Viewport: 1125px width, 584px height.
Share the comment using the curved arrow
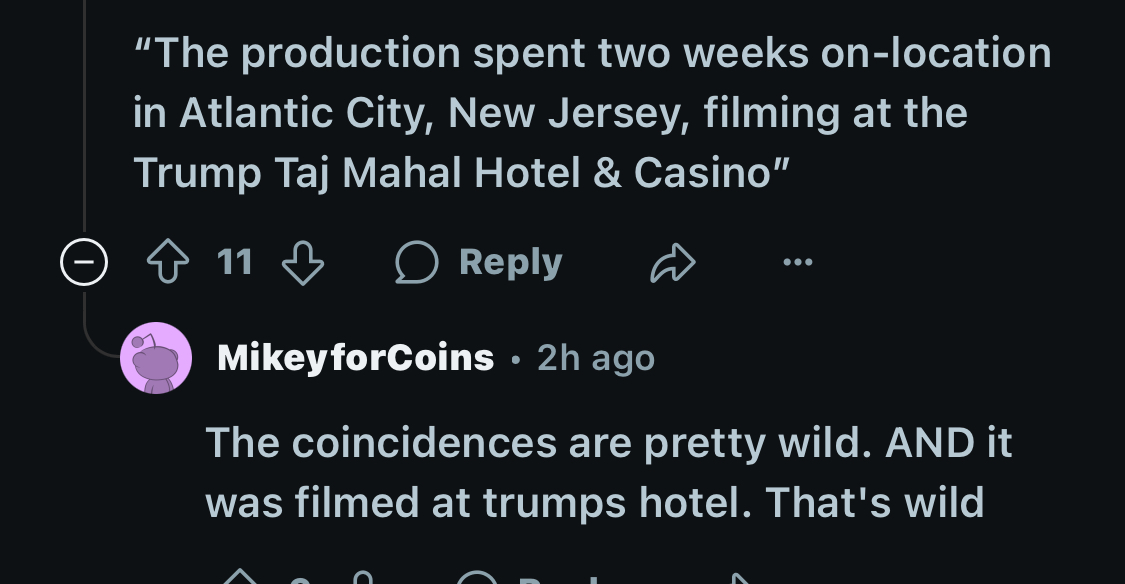pos(672,263)
